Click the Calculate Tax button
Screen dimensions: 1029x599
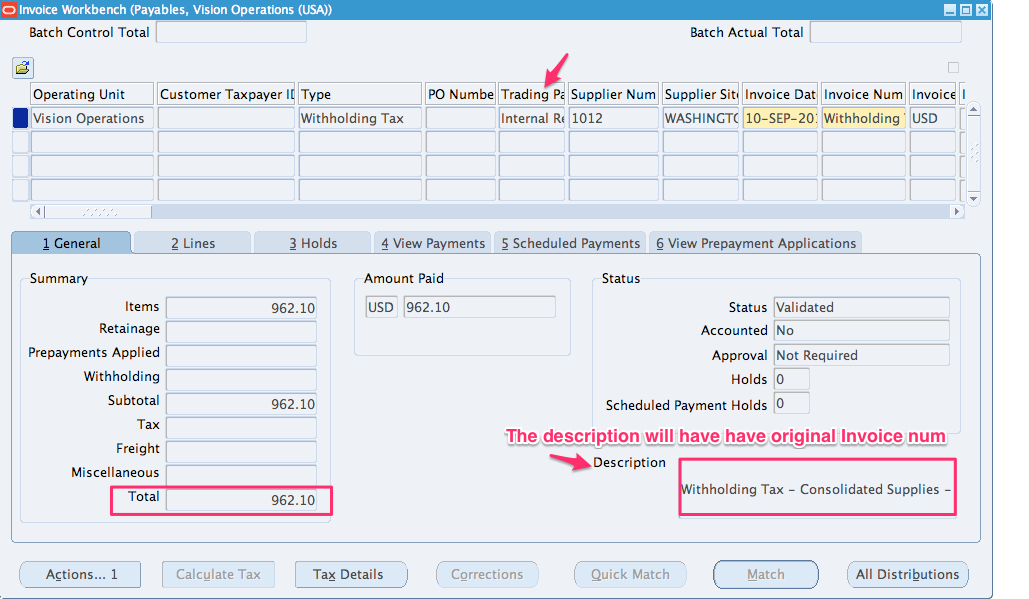[219, 574]
